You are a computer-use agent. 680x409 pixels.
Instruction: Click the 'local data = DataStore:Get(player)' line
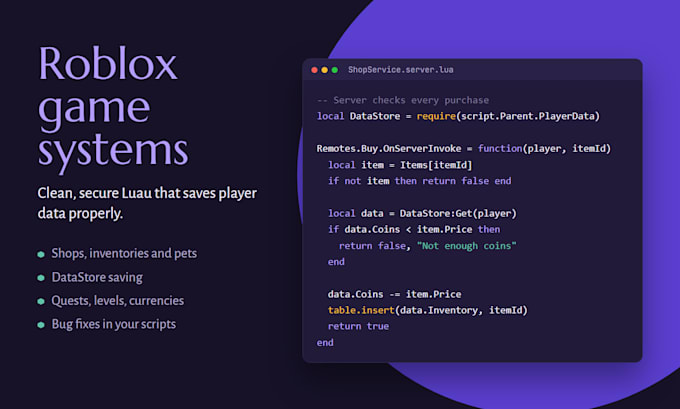[422, 213]
